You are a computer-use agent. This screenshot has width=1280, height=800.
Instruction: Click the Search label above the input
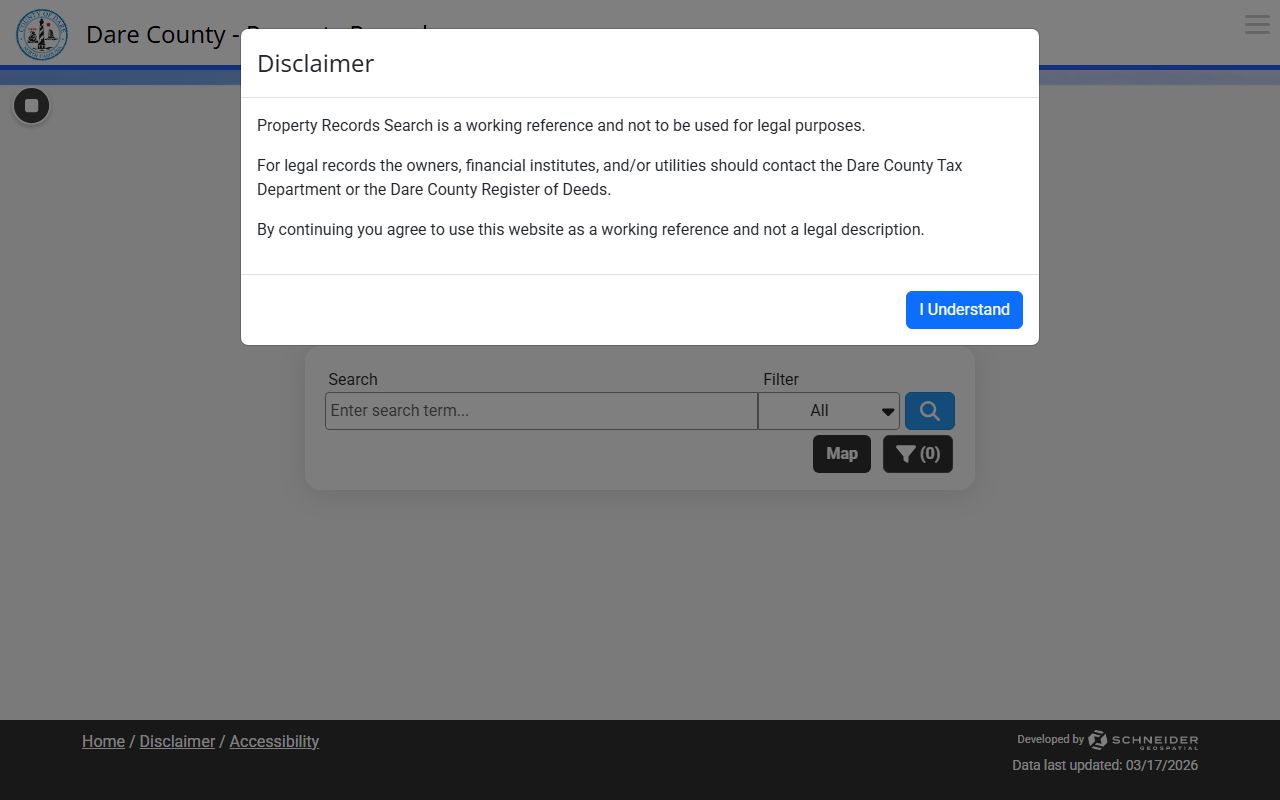pyautogui.click(x=353, y=379)
